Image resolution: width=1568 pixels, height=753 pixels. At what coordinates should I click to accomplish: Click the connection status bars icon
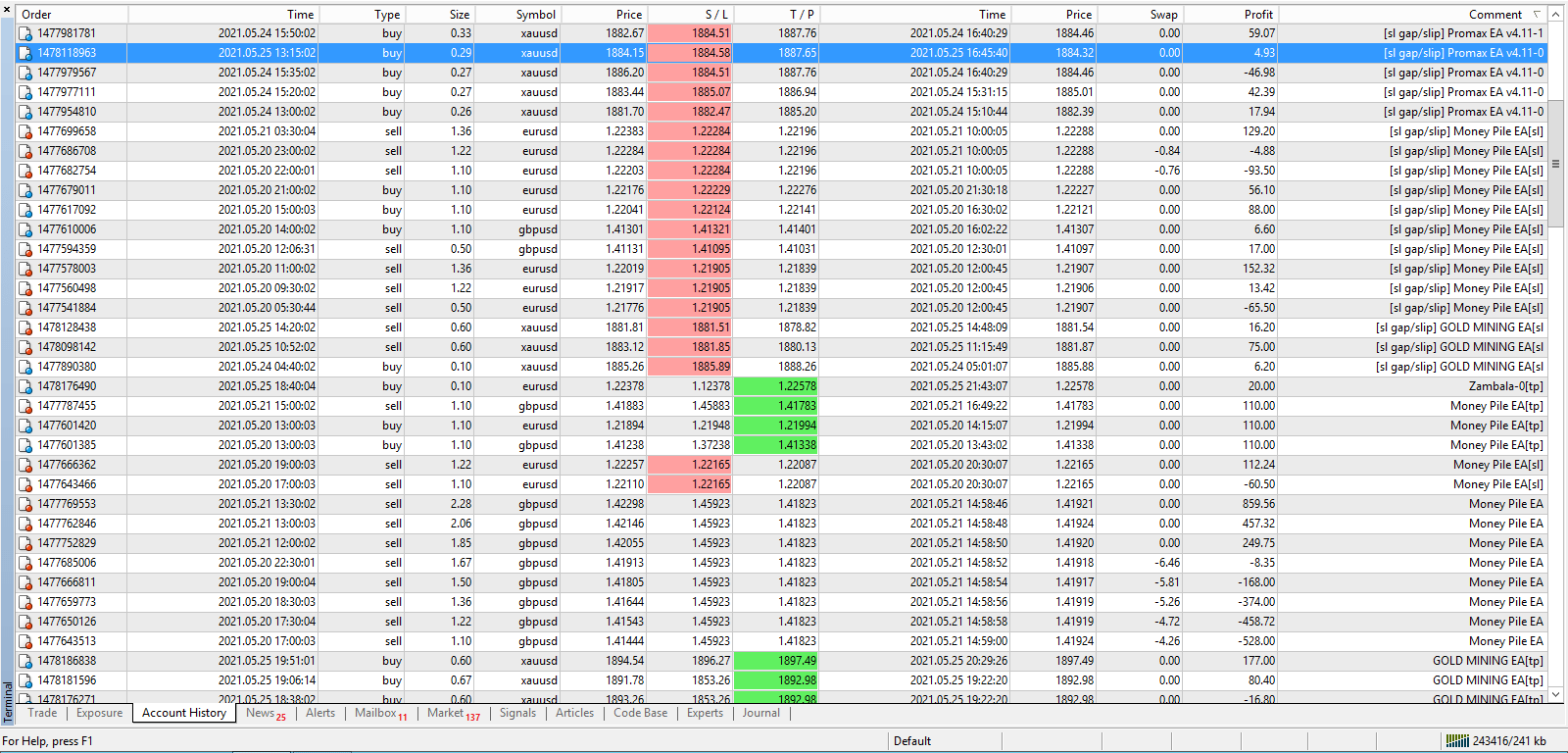point(1457,741)
